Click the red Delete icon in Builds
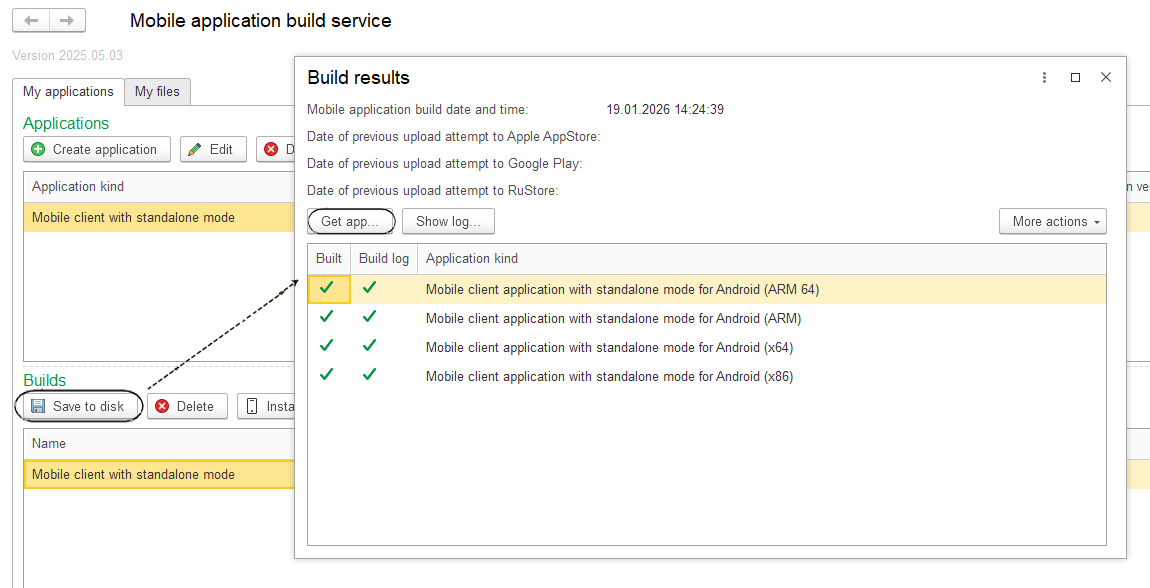This screenshot has height=588, width=1150. tap(162, 406)
